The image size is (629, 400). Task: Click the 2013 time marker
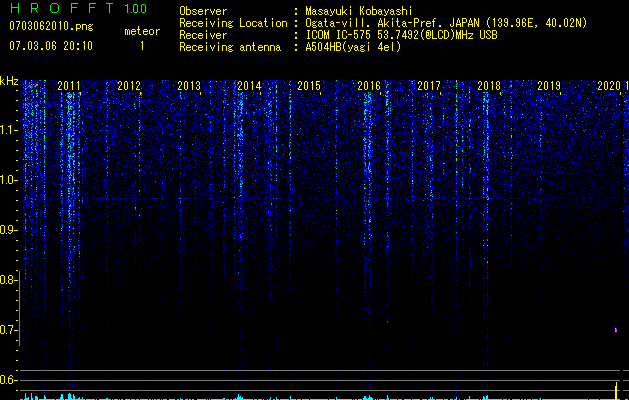189,86
